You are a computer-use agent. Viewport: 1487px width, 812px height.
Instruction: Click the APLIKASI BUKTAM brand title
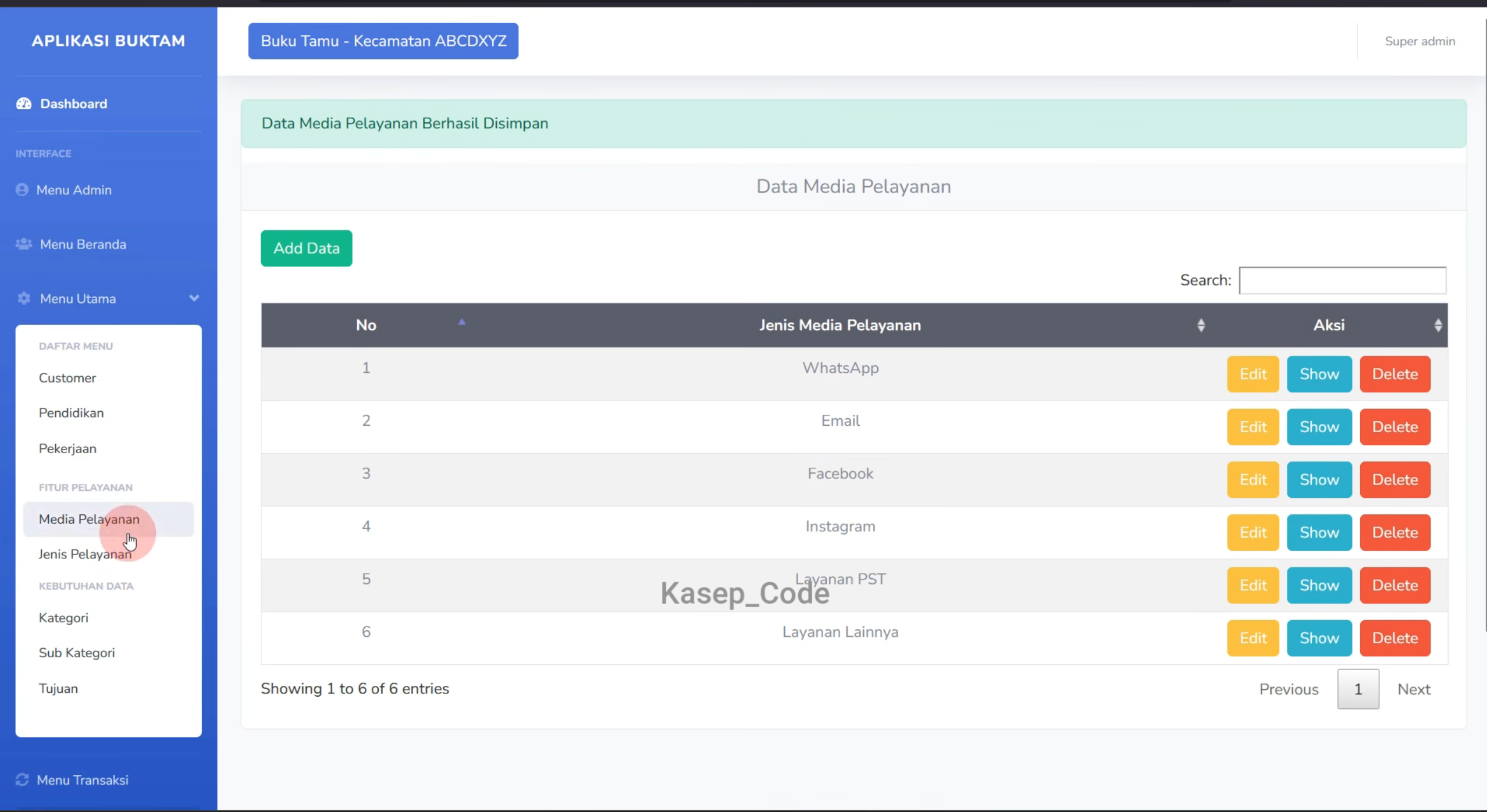click(x=108, y=41)
